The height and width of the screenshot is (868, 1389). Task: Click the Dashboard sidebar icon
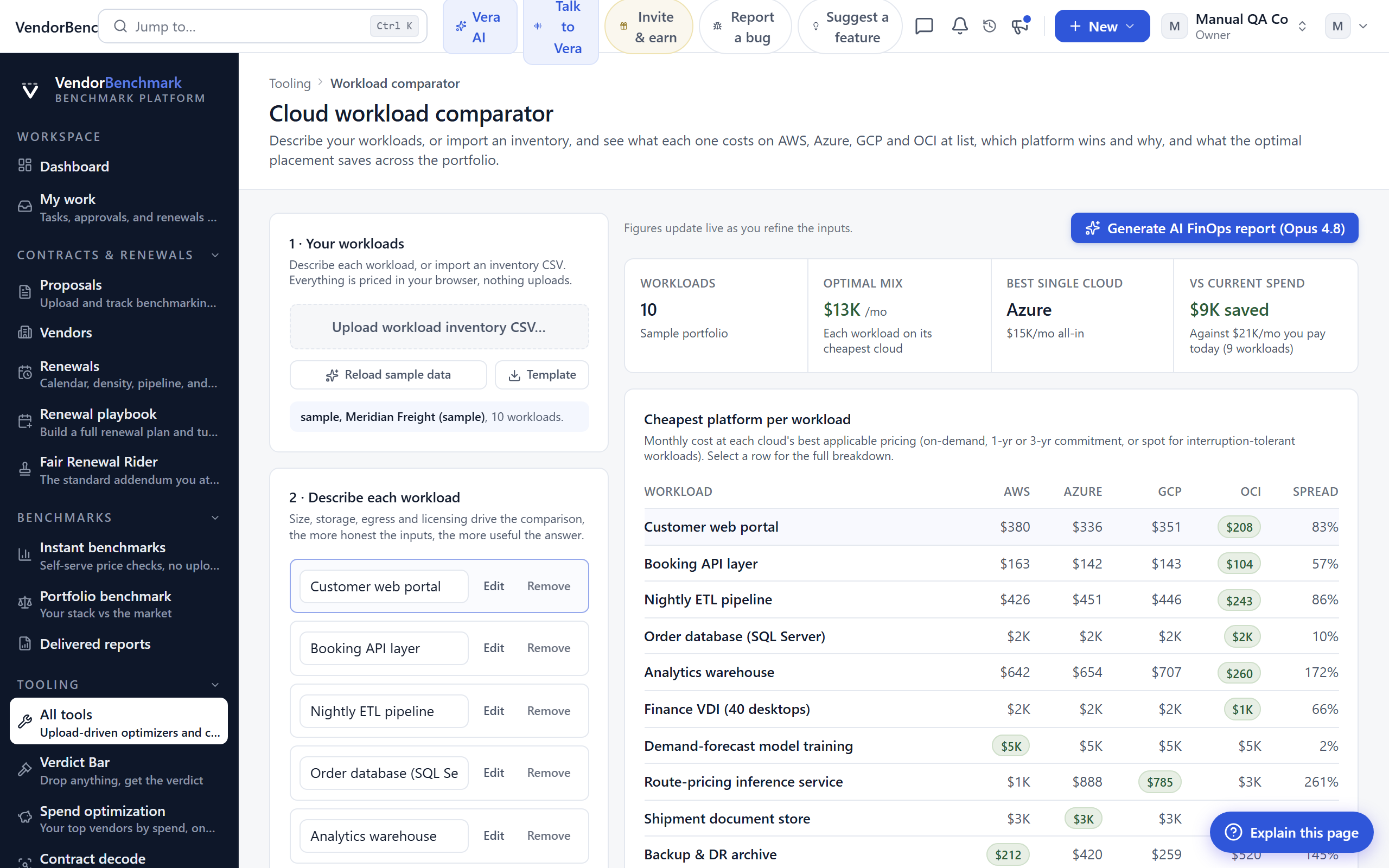coord(24,165)
